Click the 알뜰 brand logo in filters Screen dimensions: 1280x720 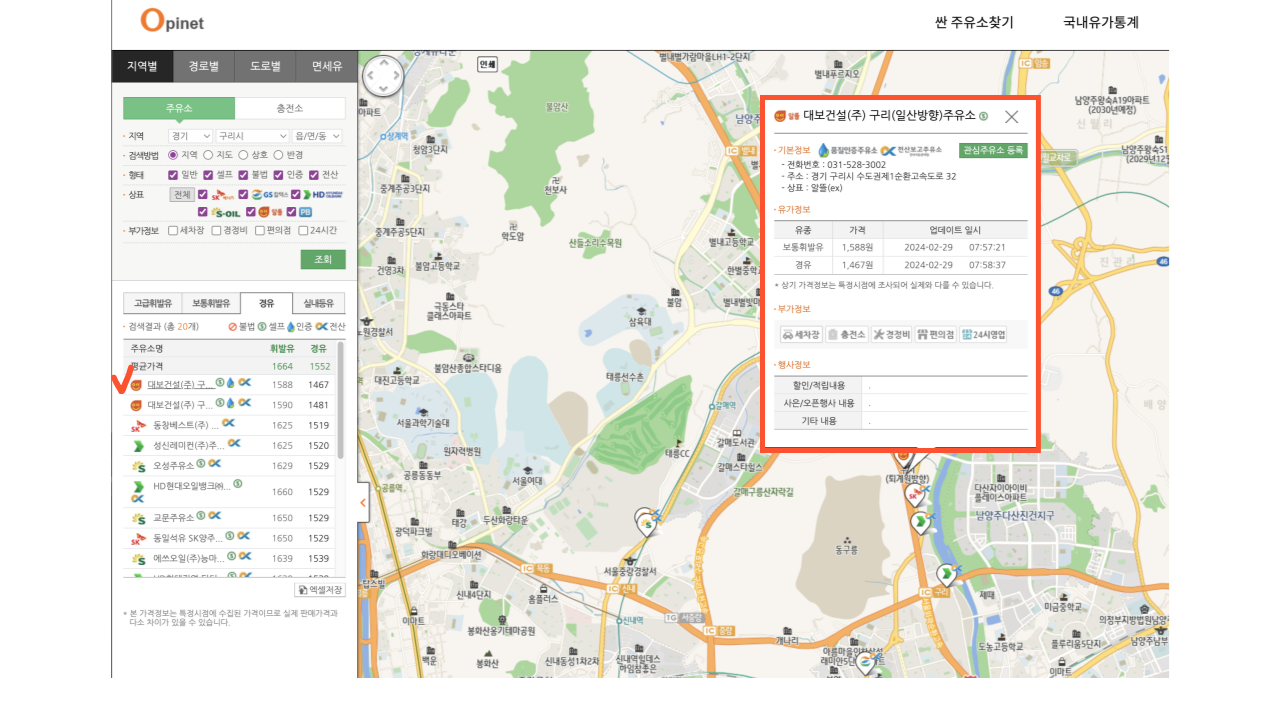point(270,212)
